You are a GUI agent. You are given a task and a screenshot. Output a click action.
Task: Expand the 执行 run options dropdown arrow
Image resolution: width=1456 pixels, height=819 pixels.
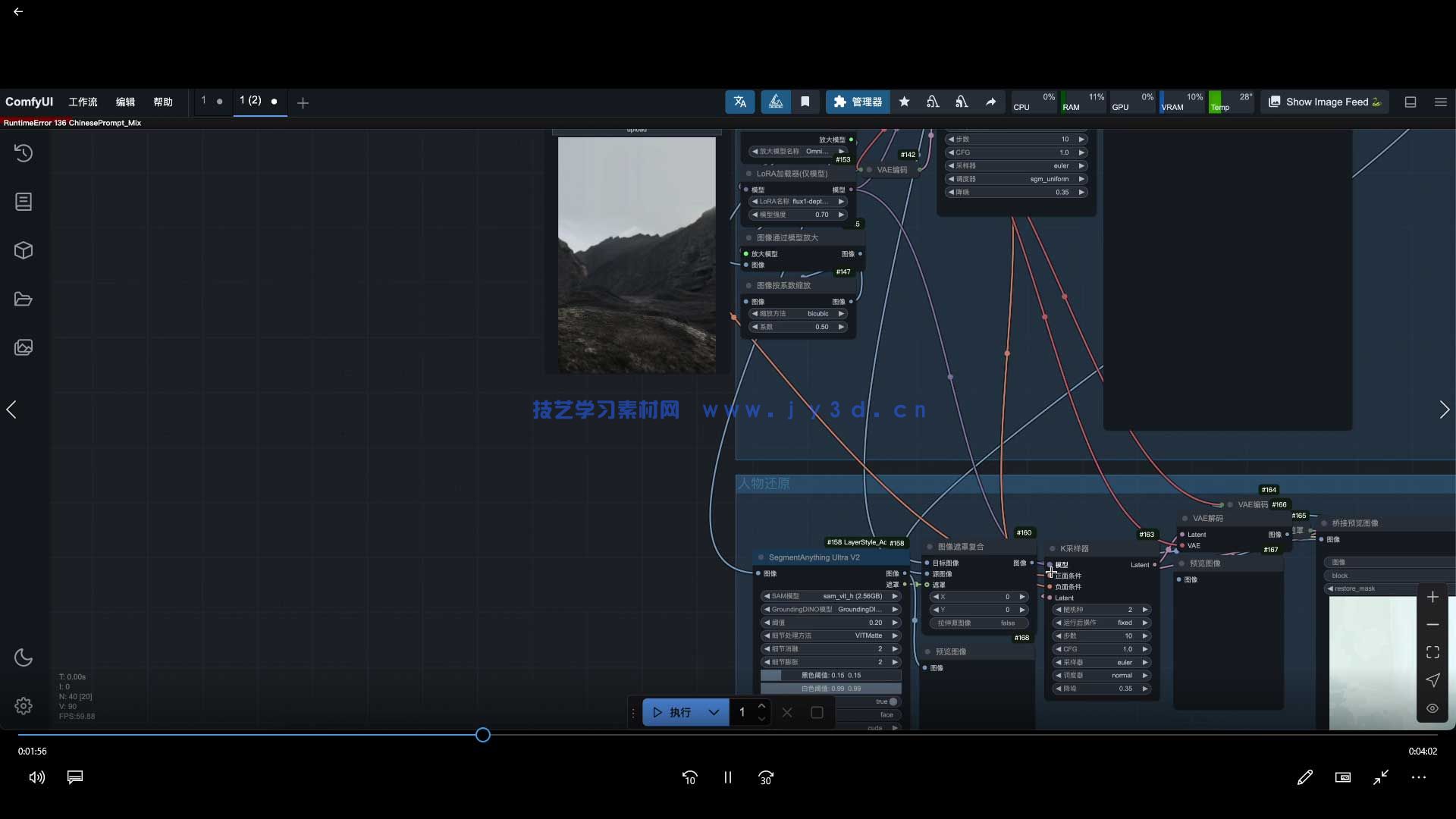pos(714,712)
